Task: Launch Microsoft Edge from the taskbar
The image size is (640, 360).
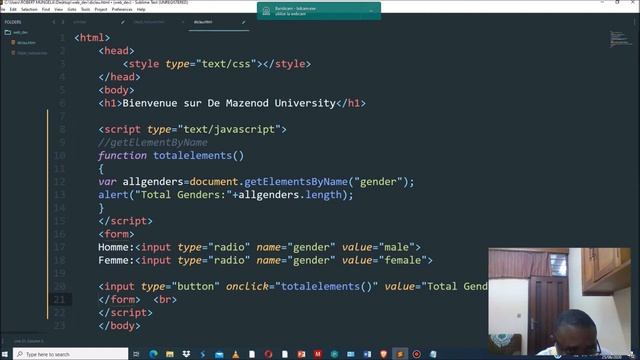Action: tap(153, 354)
